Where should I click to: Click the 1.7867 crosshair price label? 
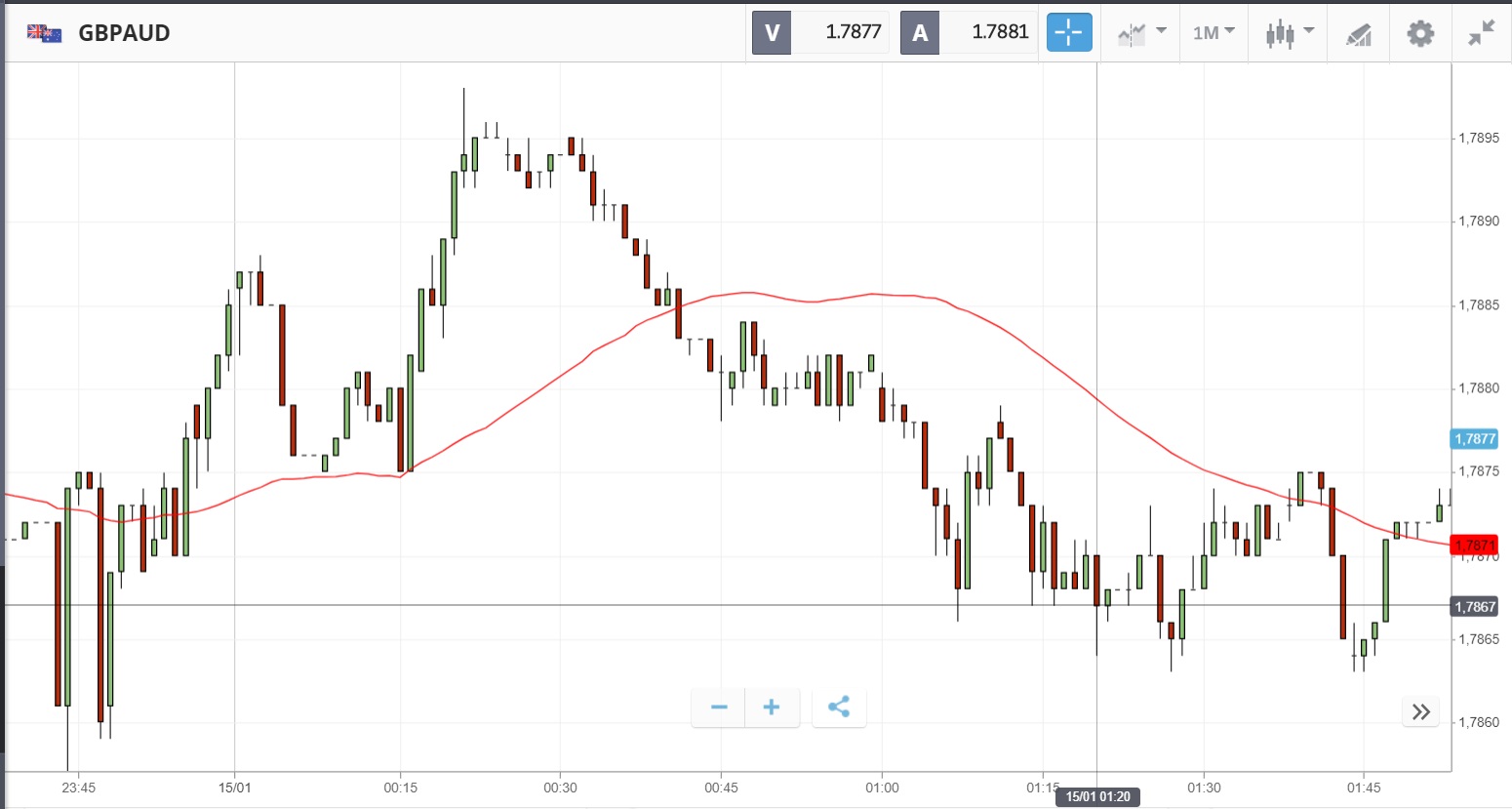1474,606
